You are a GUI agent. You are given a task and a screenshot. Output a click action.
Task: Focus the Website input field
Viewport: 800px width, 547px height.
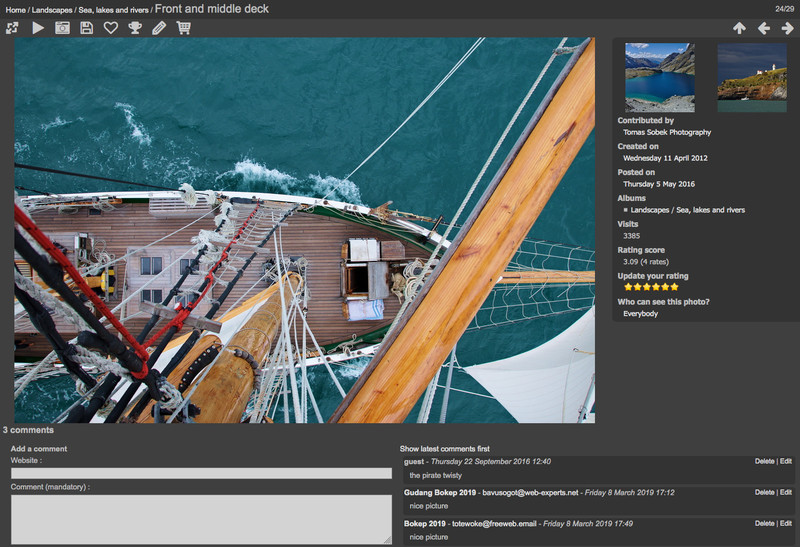pos(201,473)
